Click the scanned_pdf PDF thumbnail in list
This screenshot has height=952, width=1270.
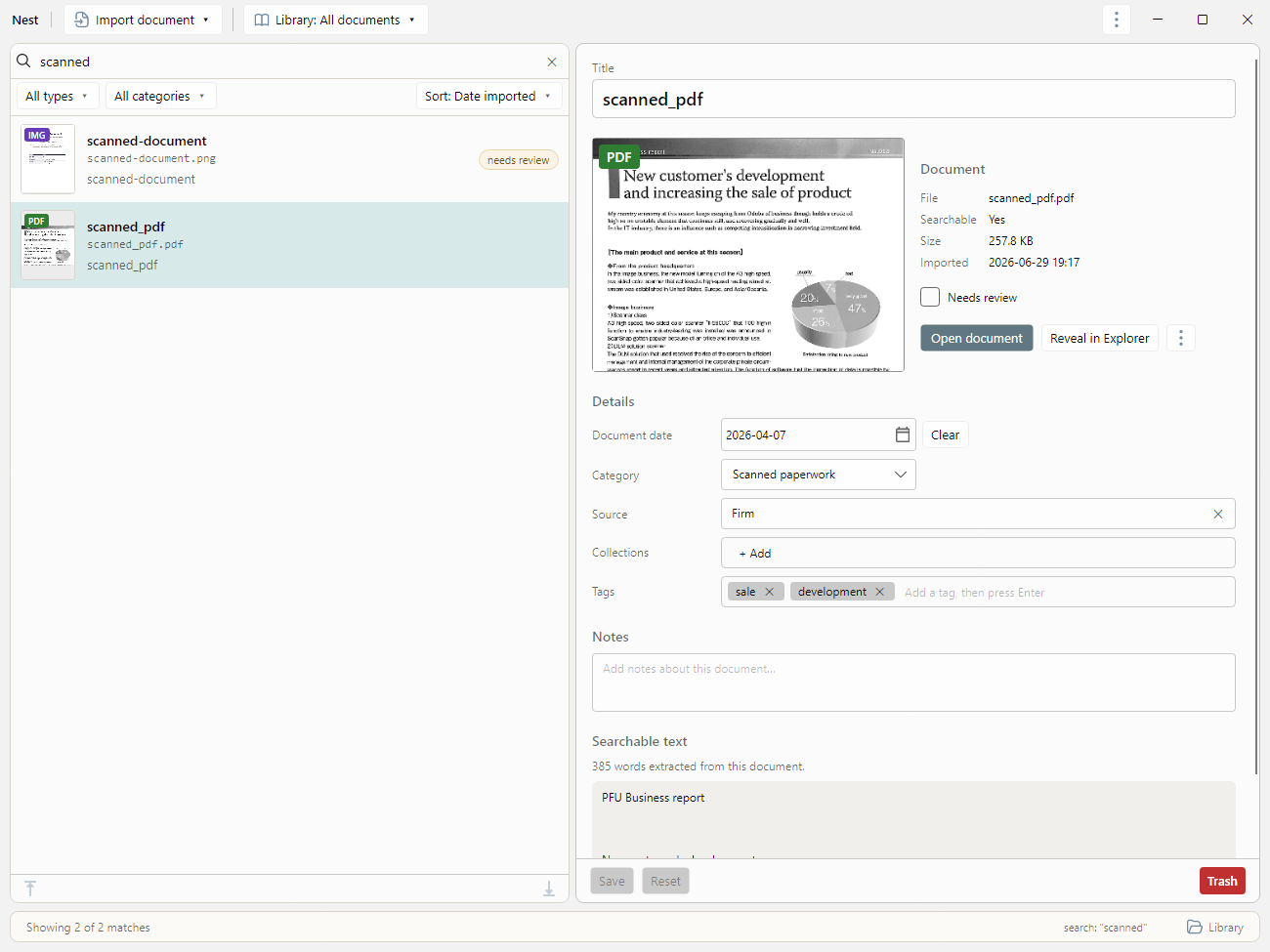48,245
